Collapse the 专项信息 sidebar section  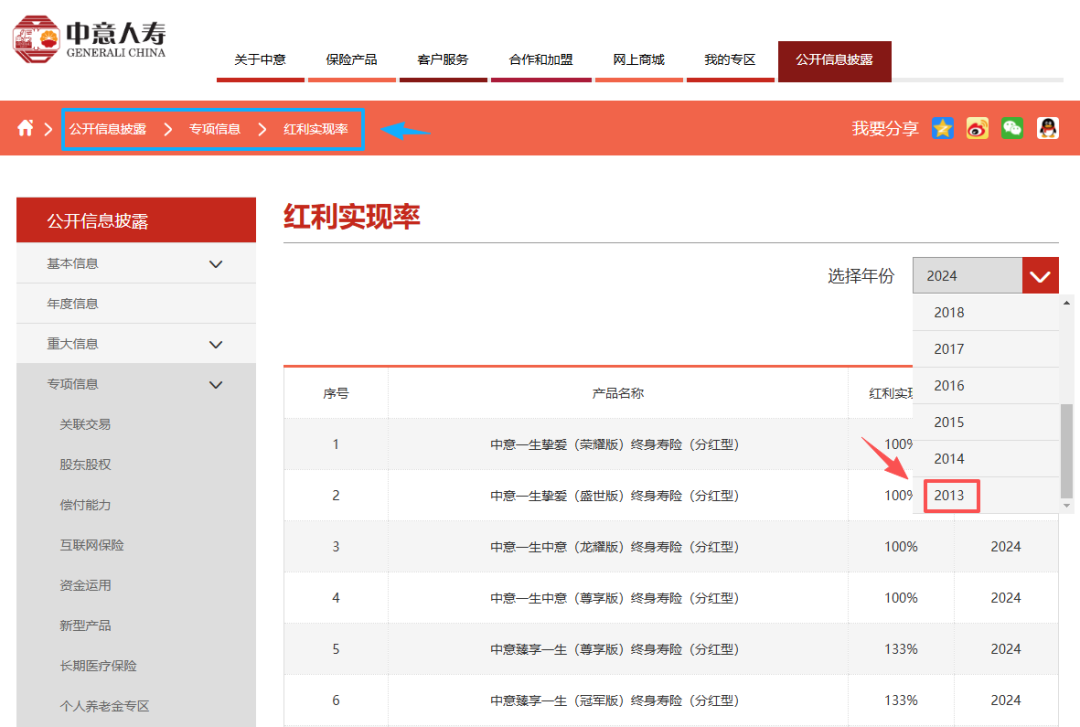click(x=215, y=384)
